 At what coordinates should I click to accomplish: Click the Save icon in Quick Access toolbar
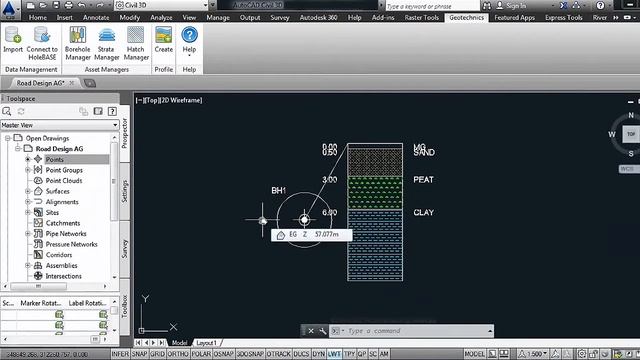[56, 5]
